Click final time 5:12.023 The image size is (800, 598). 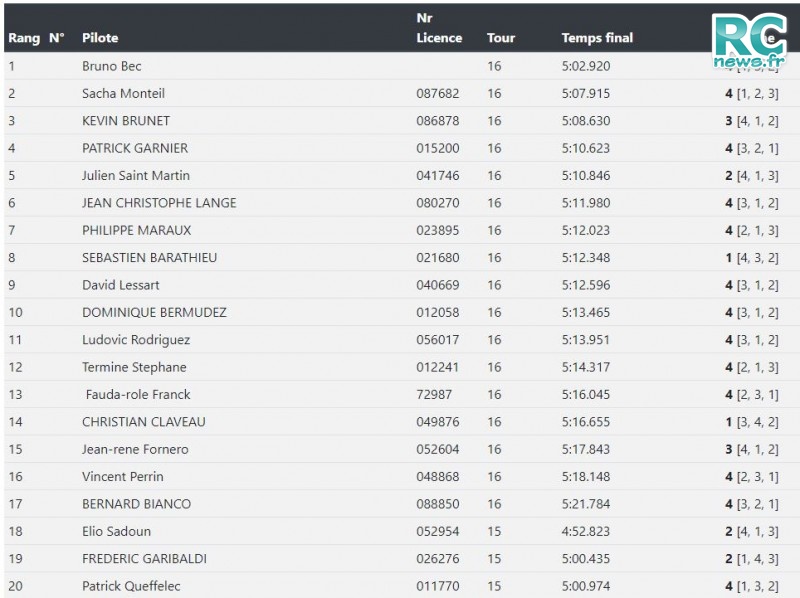pos(586,230)
